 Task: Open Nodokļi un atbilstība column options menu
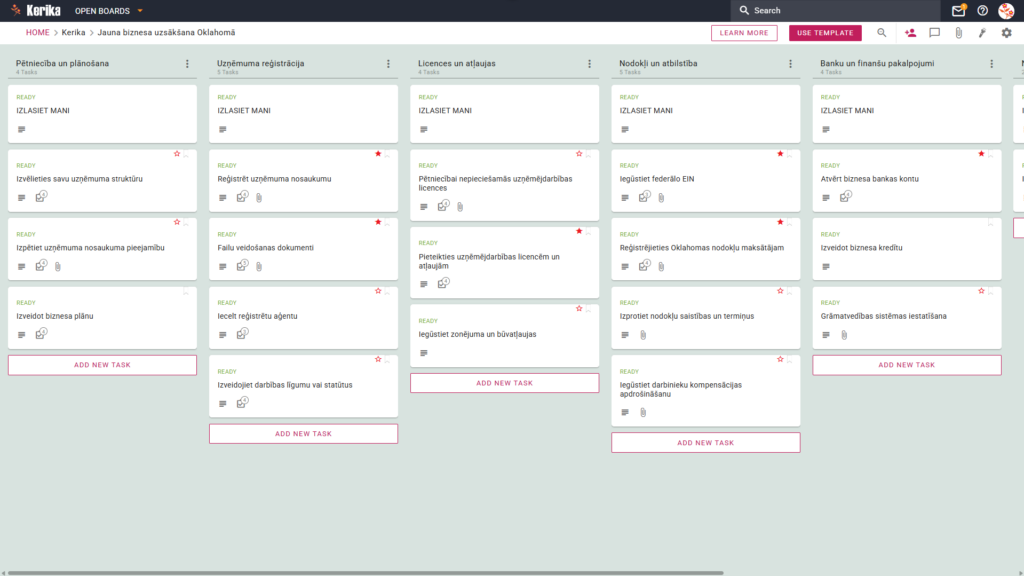tap(791, 64)
